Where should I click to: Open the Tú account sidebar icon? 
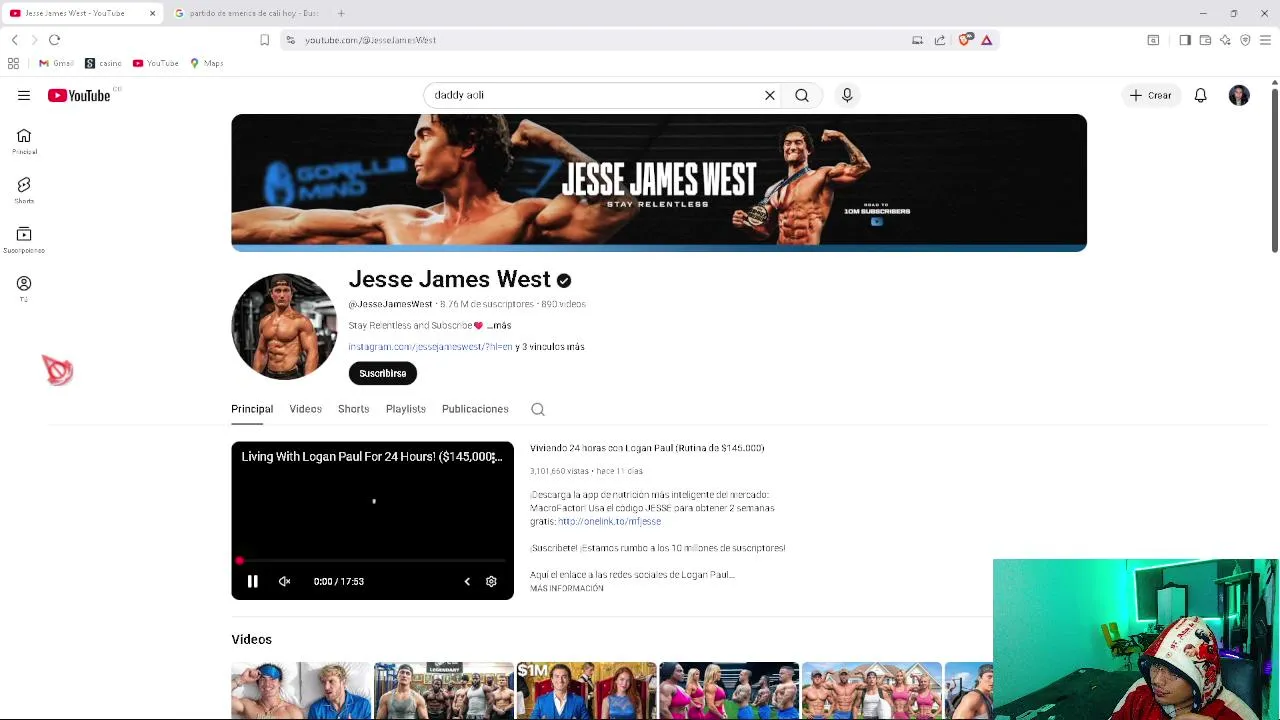[x=24, y=289]
